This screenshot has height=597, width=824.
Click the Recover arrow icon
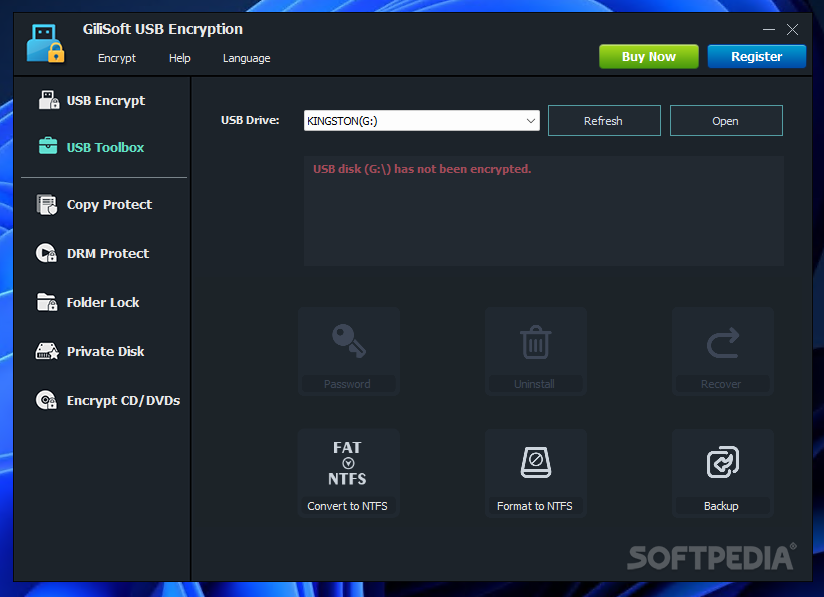[723, 343]
